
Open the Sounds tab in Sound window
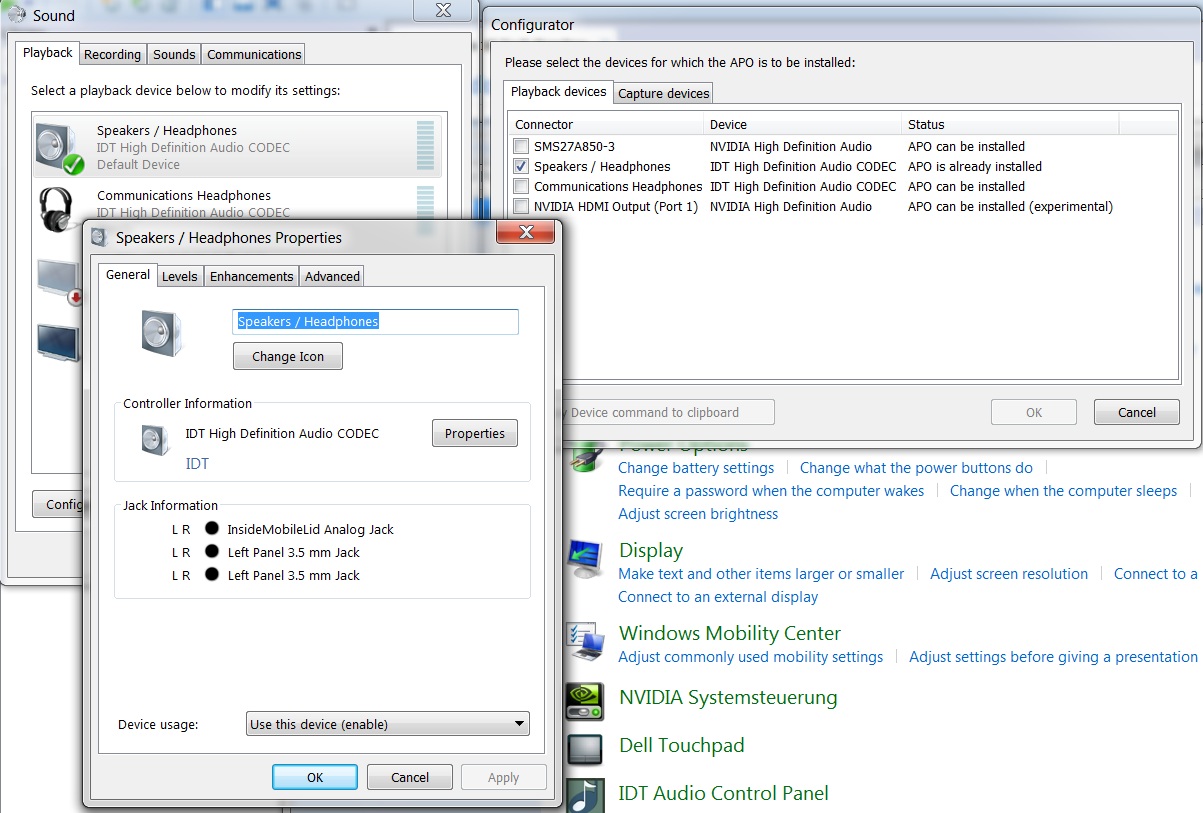tap(174, 55)
